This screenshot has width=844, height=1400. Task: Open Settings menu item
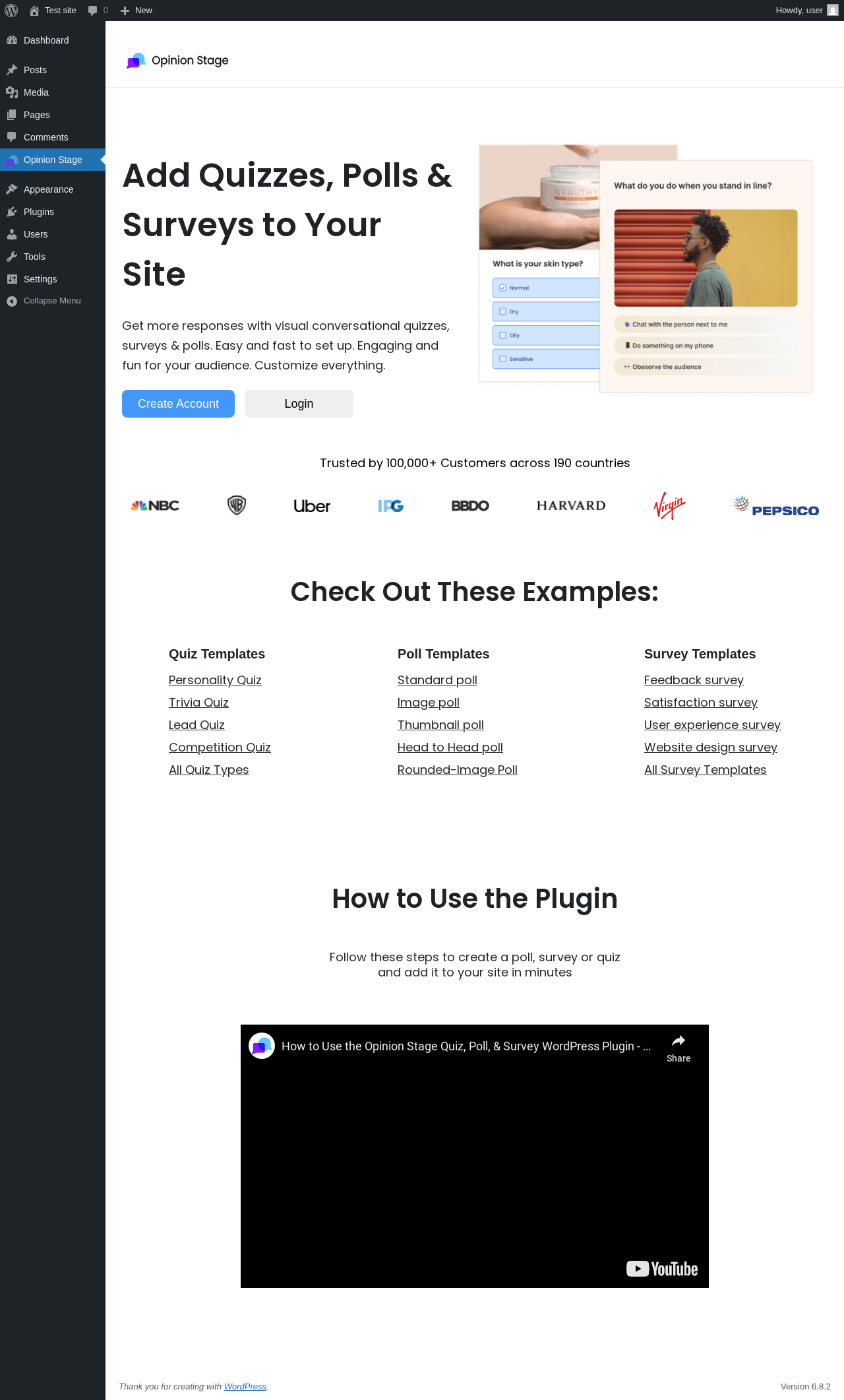[53, 279]
